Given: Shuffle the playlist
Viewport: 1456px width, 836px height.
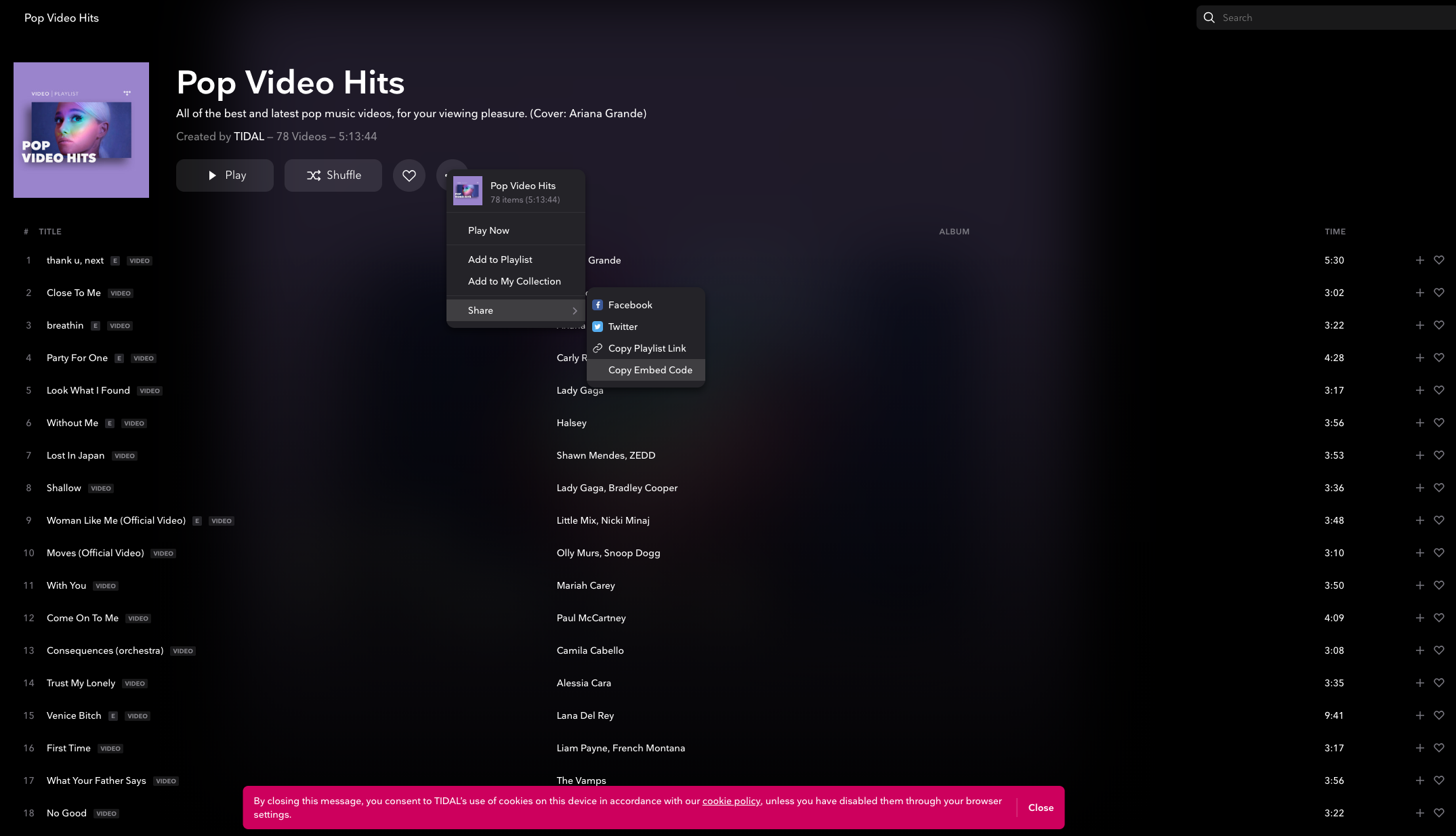Looking at the screenshot, I should [x=333, y=175].
